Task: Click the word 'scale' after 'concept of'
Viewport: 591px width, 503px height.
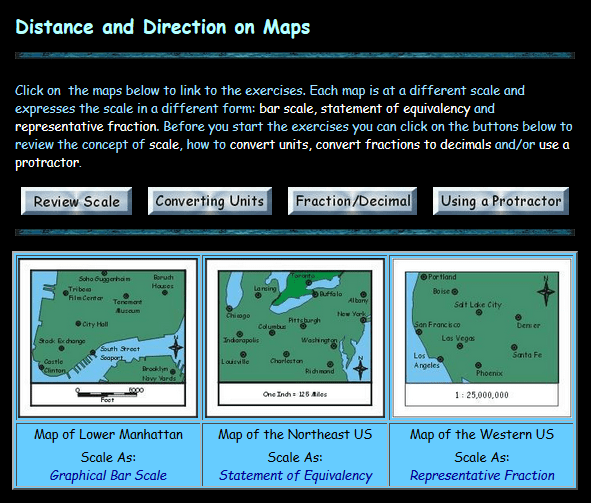Action: (x=164, y=145)
